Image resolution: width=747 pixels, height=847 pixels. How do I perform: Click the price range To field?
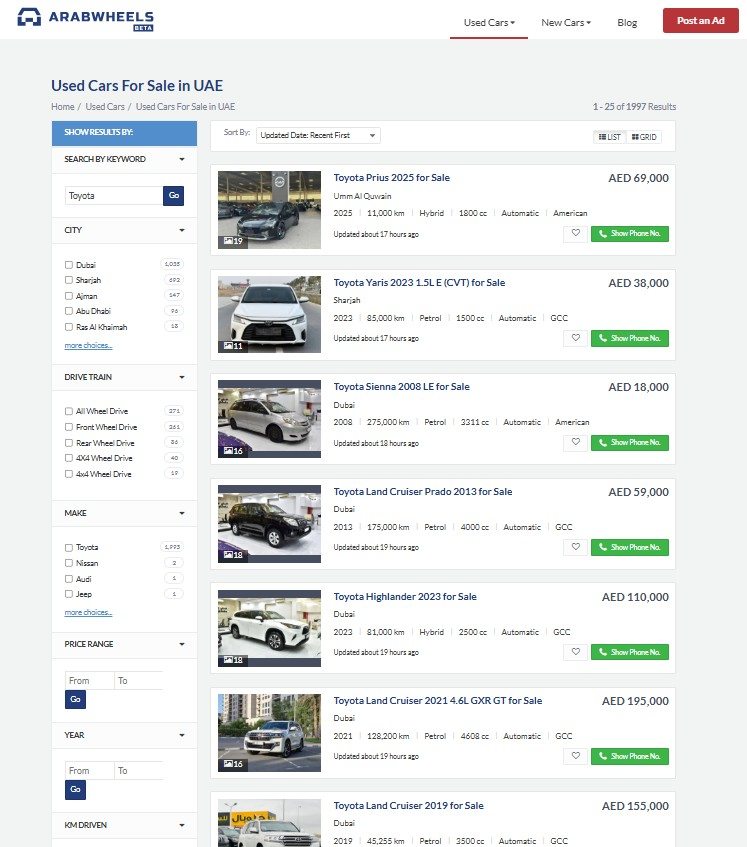pos(139,681)
